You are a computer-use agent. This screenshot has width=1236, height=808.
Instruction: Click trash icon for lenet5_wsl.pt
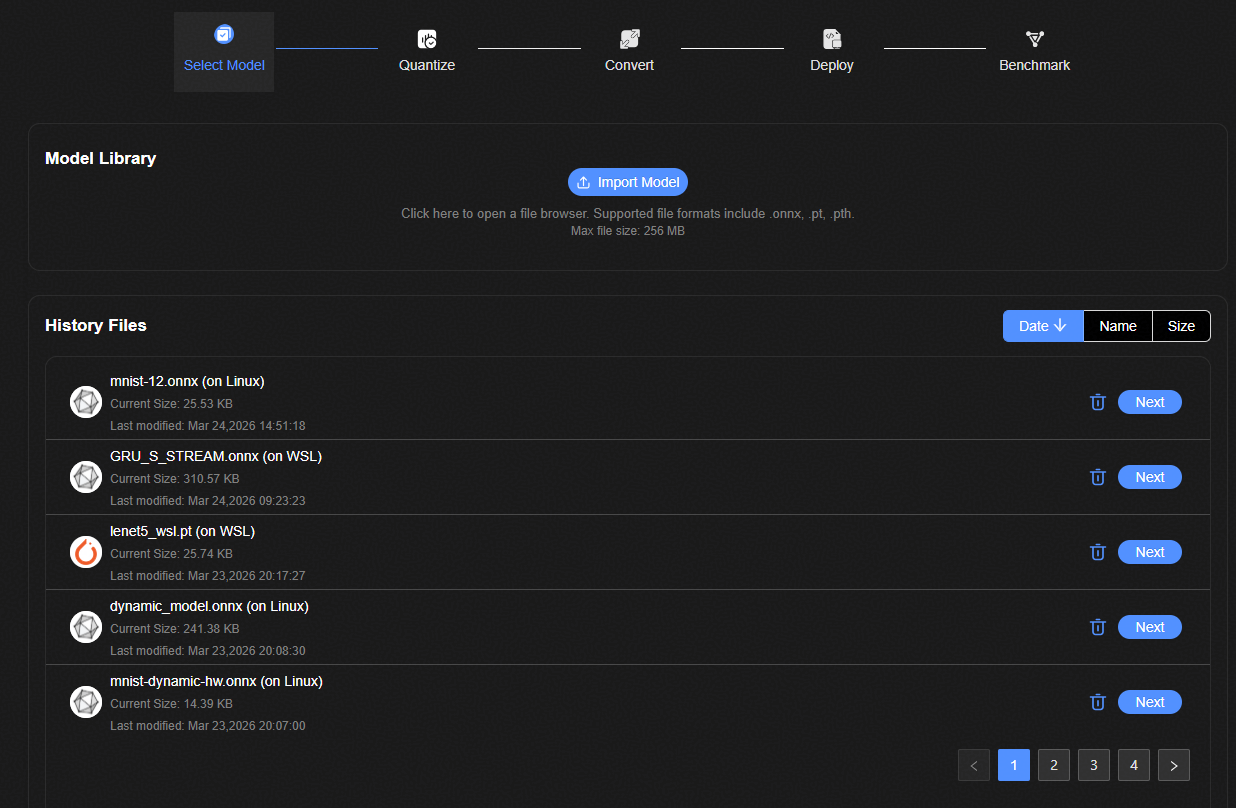pos(1097,552)
